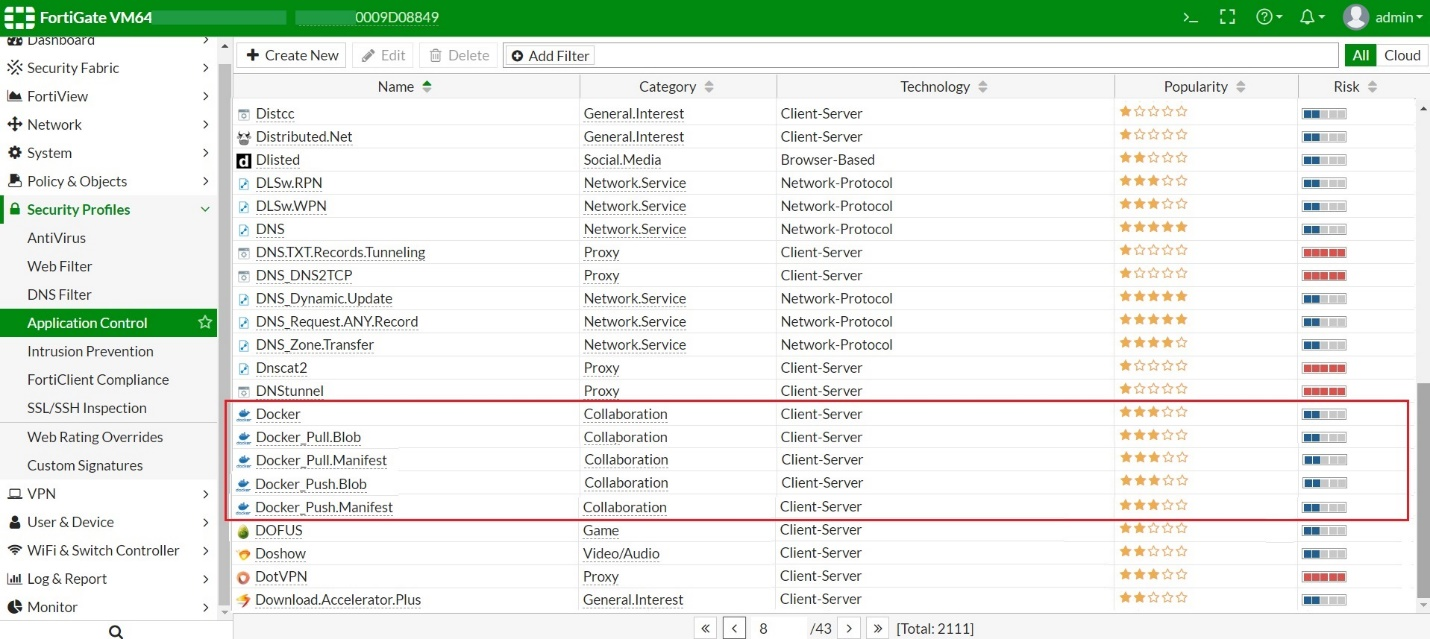Sort by Name column arrow
1430x639 pixels.
coord(427,87)
